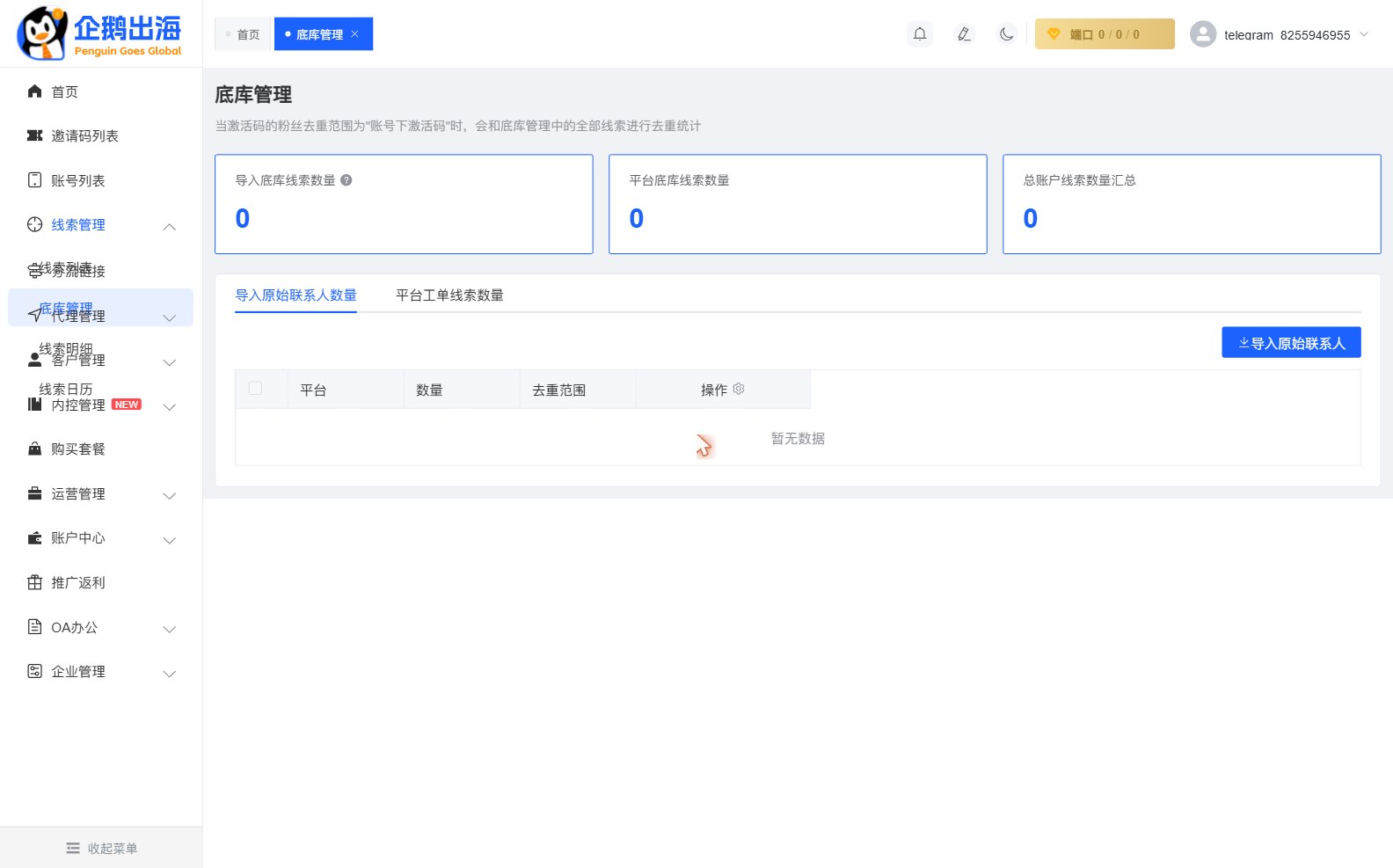Click the user avatar icon
Screen dimensions: 1393x868
(x=1203, y=34)
